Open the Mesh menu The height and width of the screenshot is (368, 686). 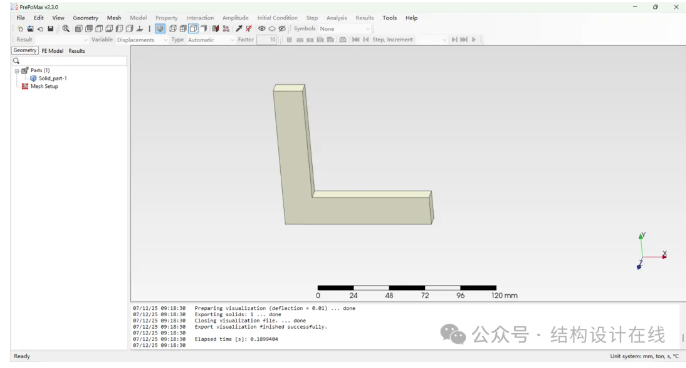point(114,18)
